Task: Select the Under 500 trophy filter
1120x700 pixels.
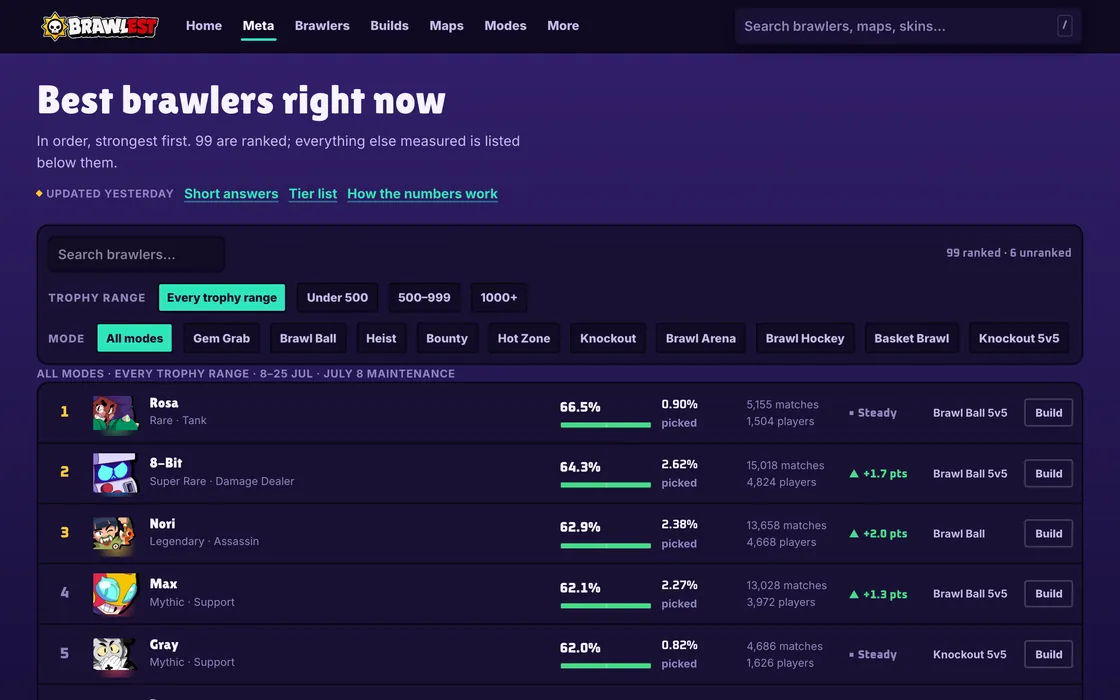Action: tap(337, 297)
